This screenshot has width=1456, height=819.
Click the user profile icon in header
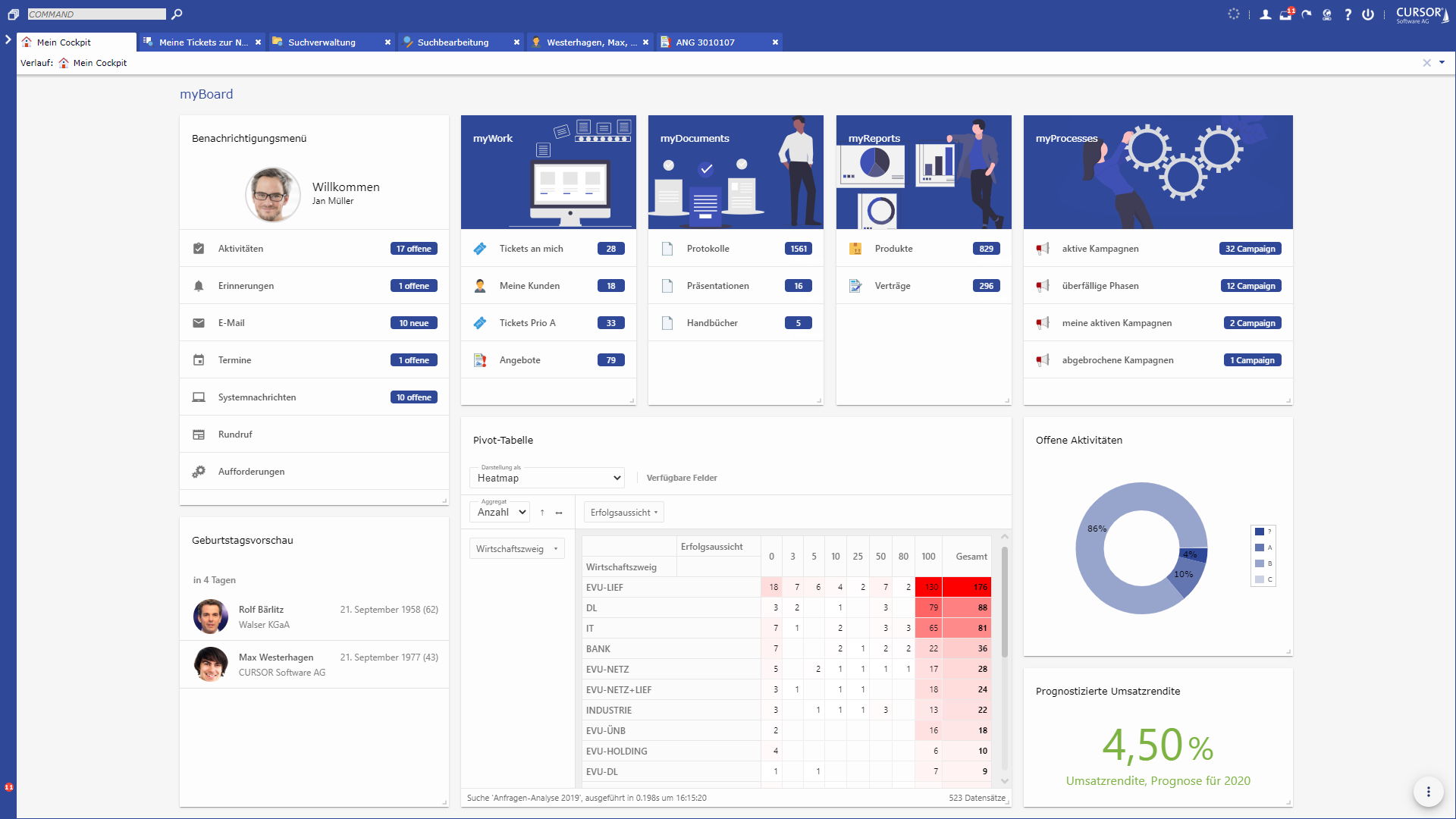(1265, 14)
